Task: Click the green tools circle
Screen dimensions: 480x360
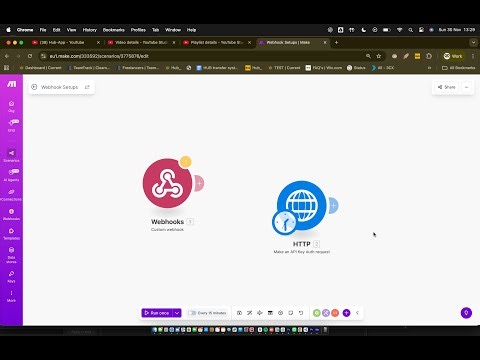Action: 317,313
